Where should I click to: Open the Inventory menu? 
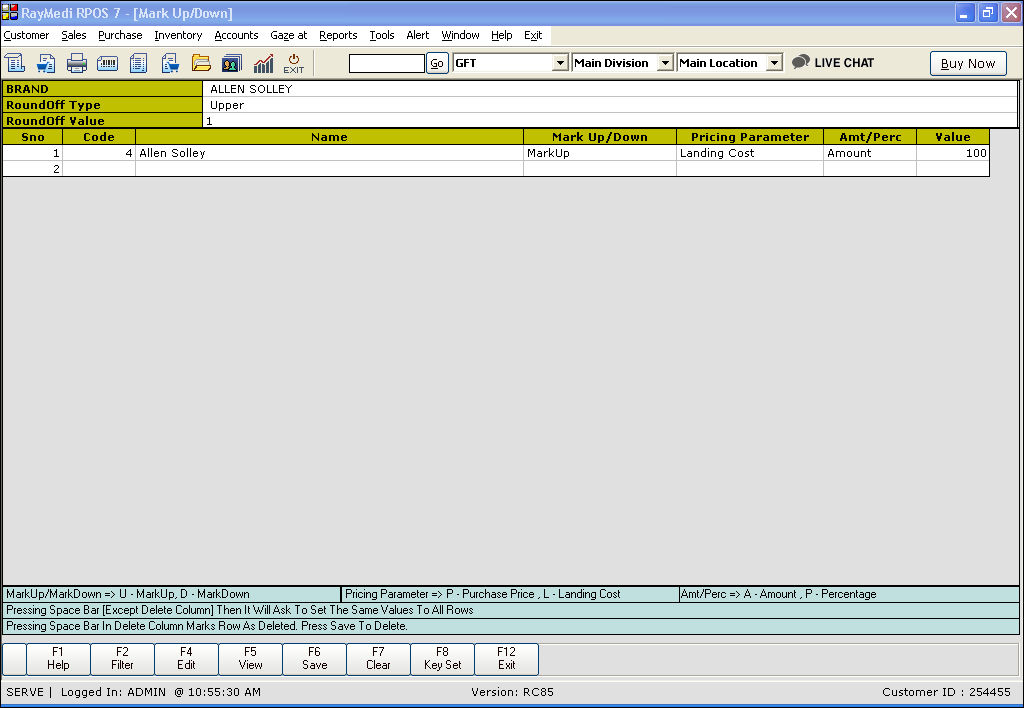pyautogui.click(x=178, y=35)
